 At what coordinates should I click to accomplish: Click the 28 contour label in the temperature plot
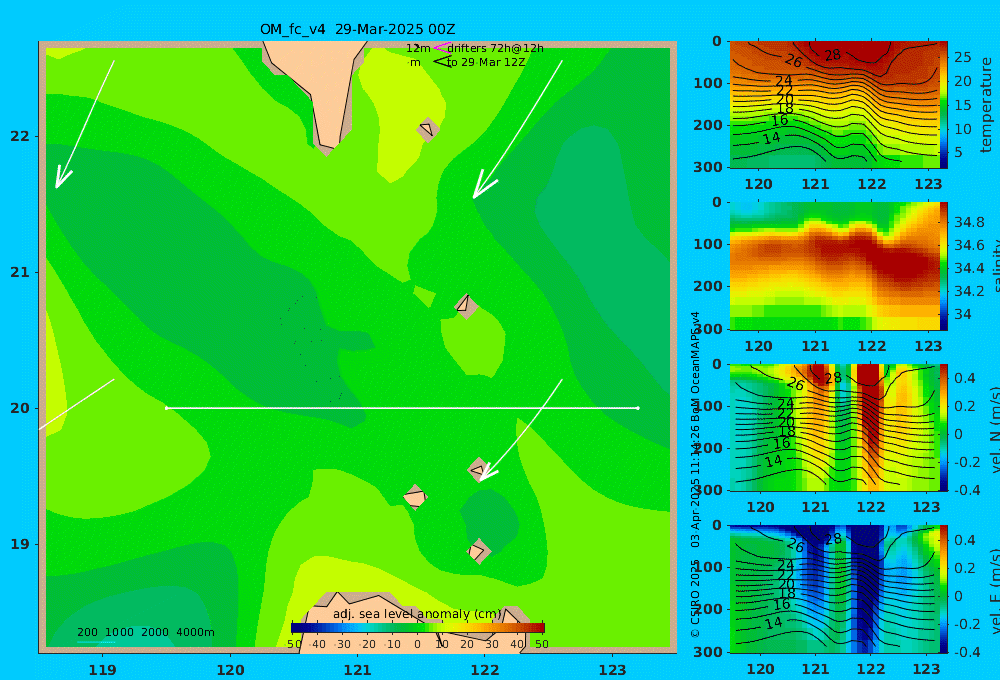(832, 55)
